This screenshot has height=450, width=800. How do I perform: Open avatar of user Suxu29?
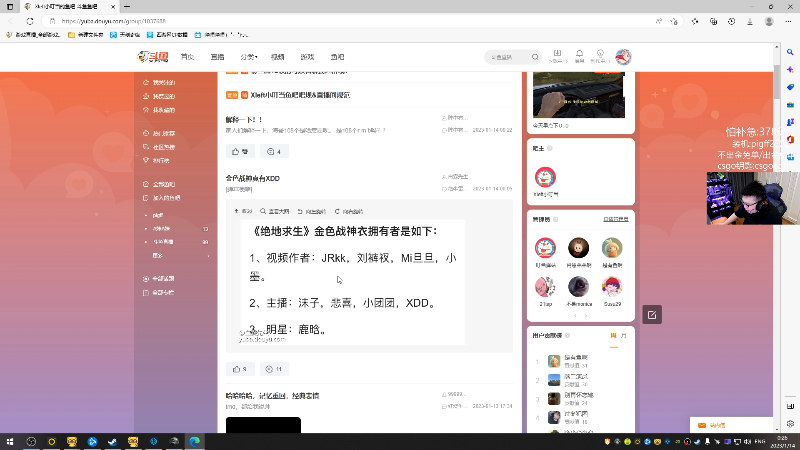pyautogui.click(x=612, y=287)
